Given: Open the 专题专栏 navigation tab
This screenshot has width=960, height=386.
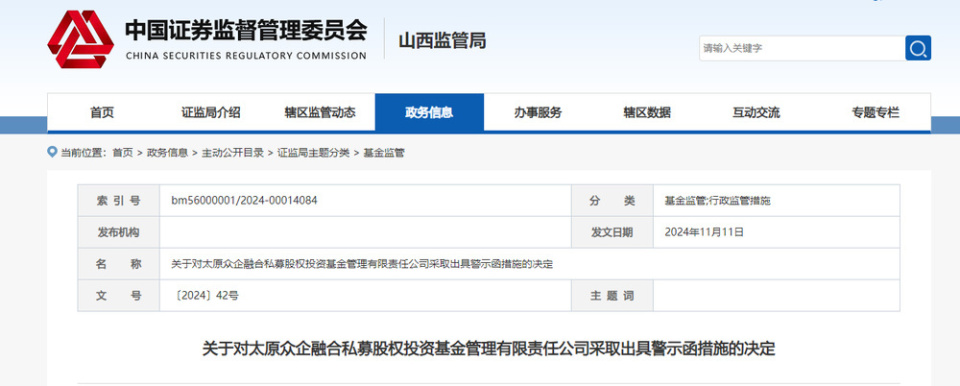Looking at the screenshot, I should click(876, 113).
